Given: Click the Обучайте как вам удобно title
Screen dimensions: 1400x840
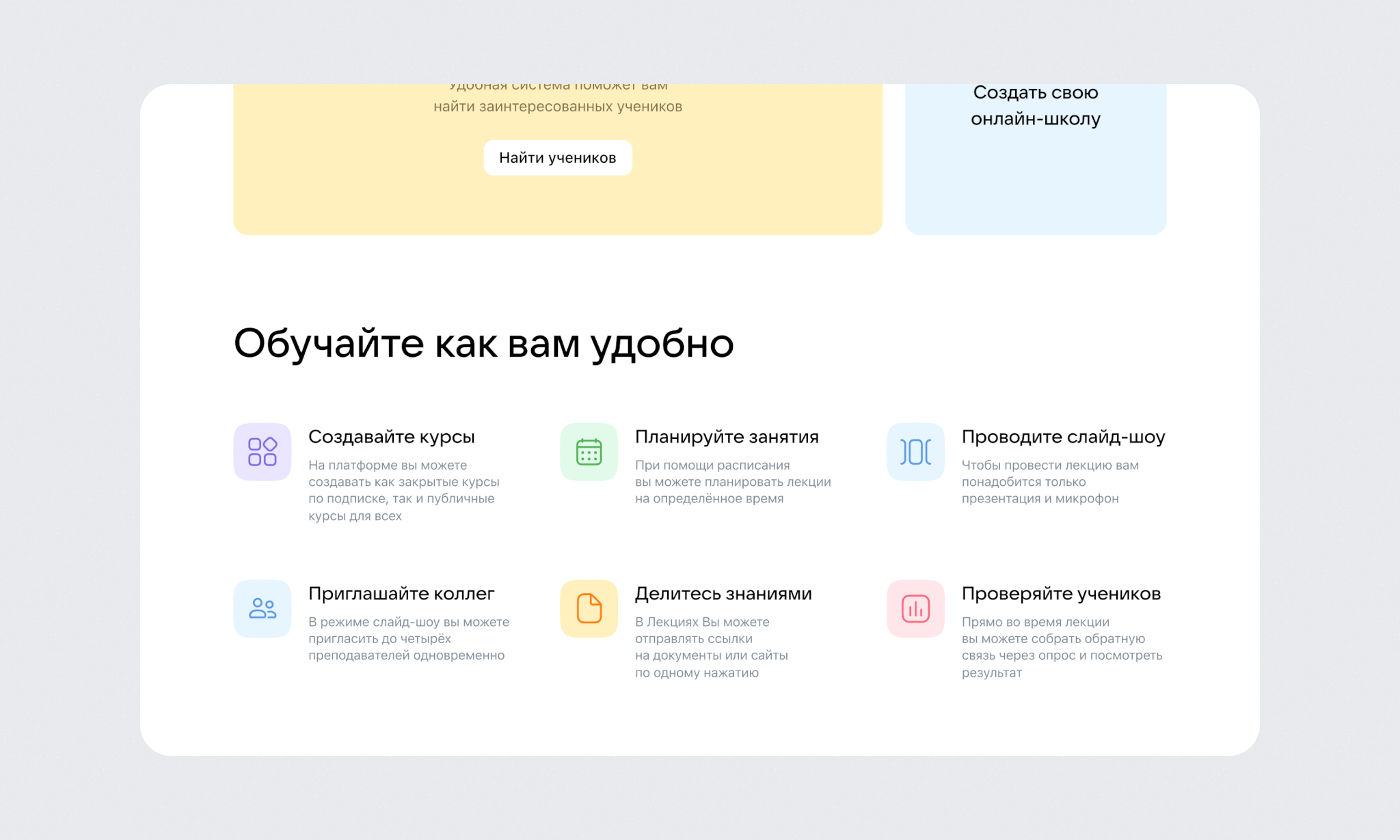Looking at the screenshot, I should point(483,343).
